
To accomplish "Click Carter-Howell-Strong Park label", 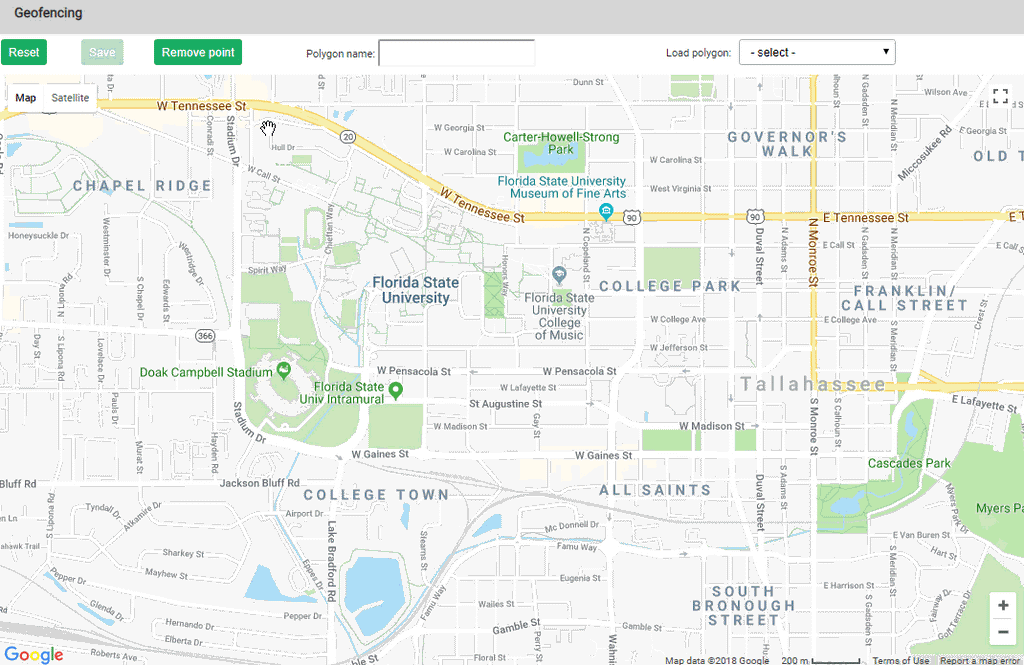I will [561, 143].
